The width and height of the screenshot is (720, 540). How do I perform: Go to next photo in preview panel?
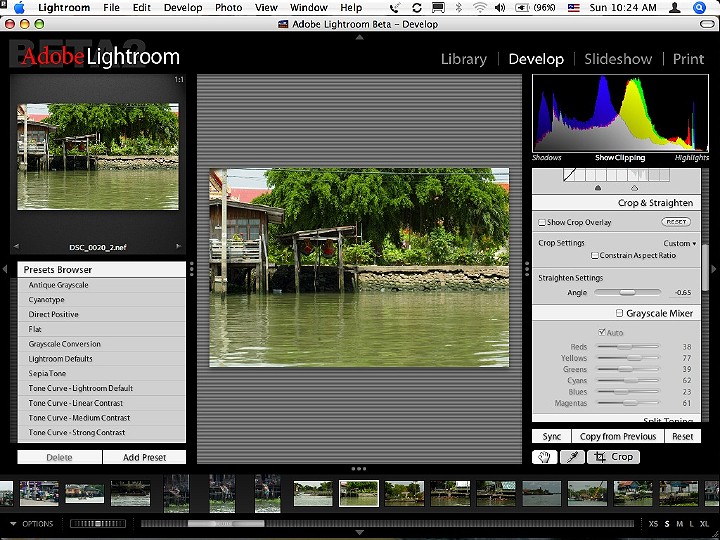click(x=179, y=247)
